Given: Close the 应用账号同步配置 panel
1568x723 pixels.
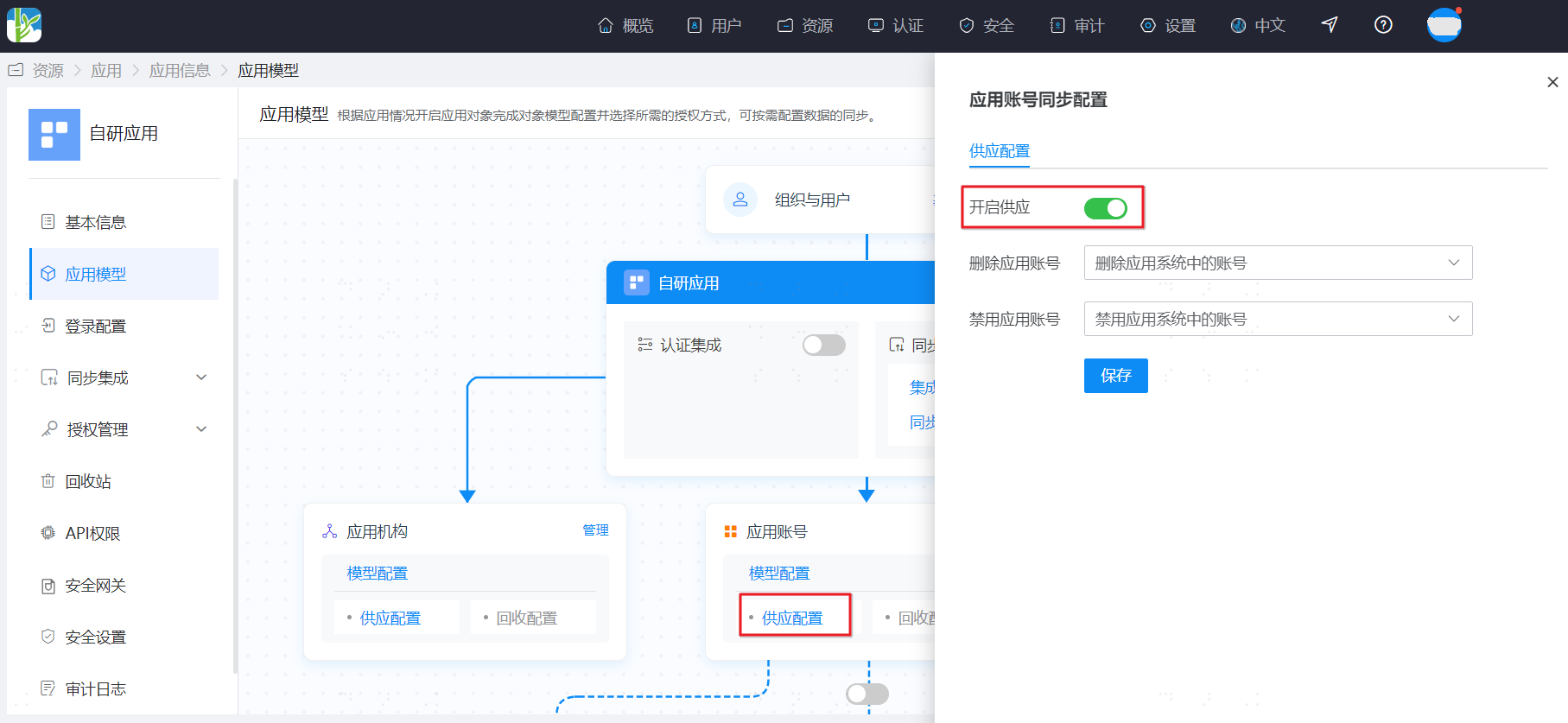Looking at the screenshot, I should point(1552,82).
